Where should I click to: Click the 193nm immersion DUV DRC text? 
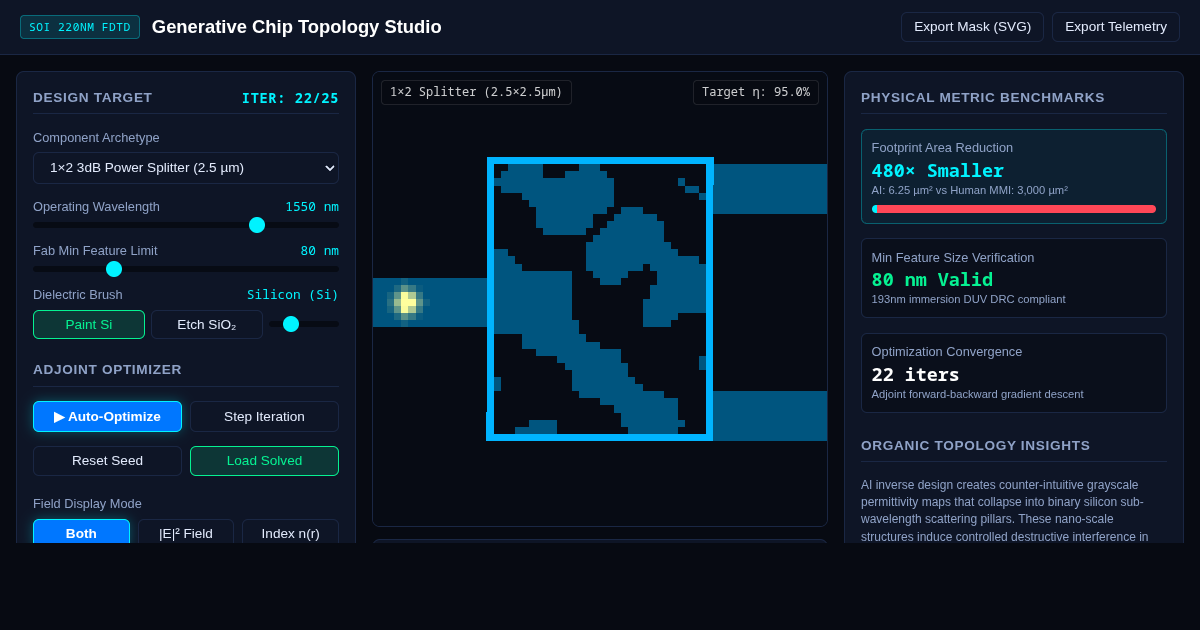(968, 299)
